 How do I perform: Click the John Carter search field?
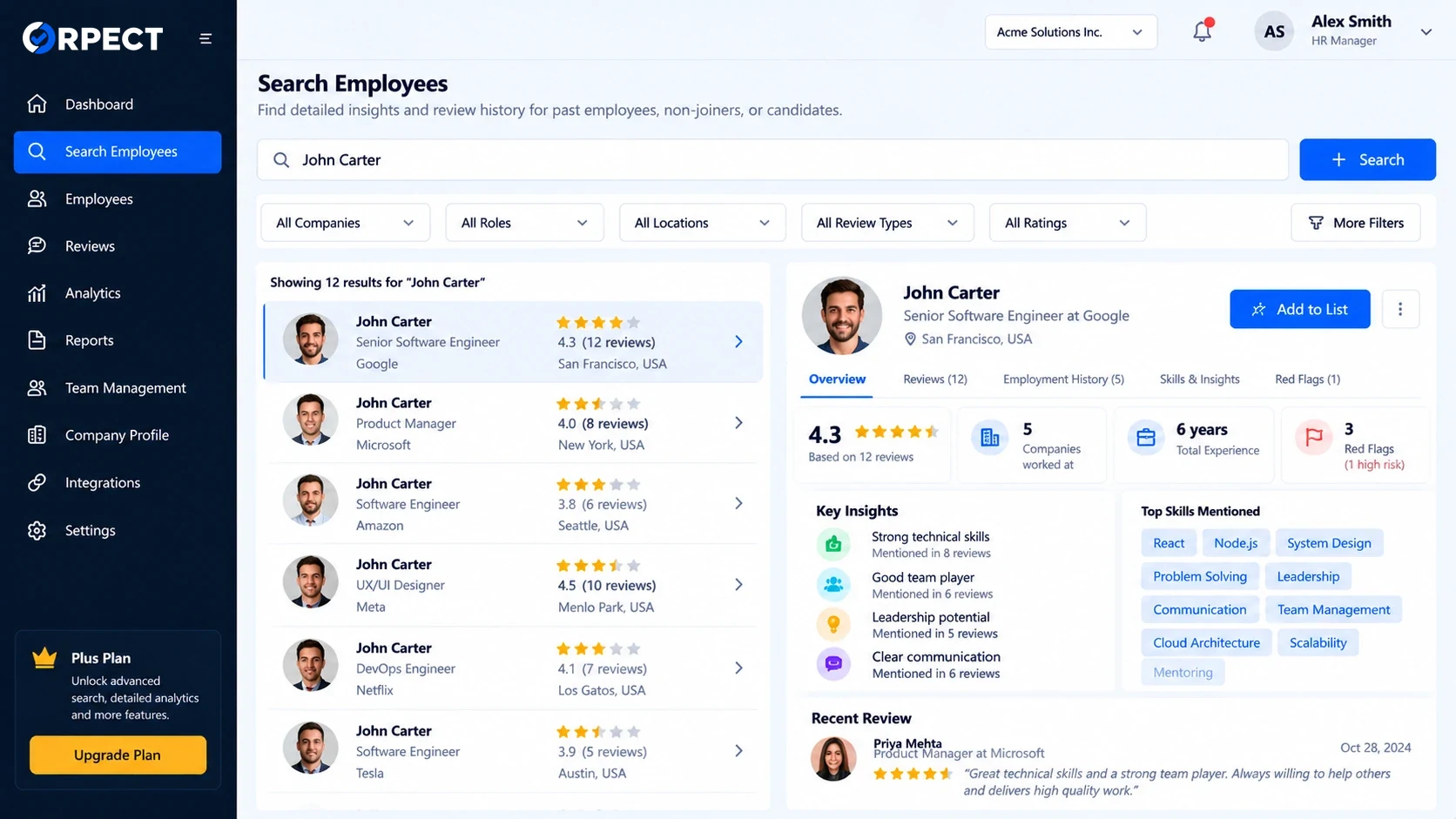[x=772, y=160]
